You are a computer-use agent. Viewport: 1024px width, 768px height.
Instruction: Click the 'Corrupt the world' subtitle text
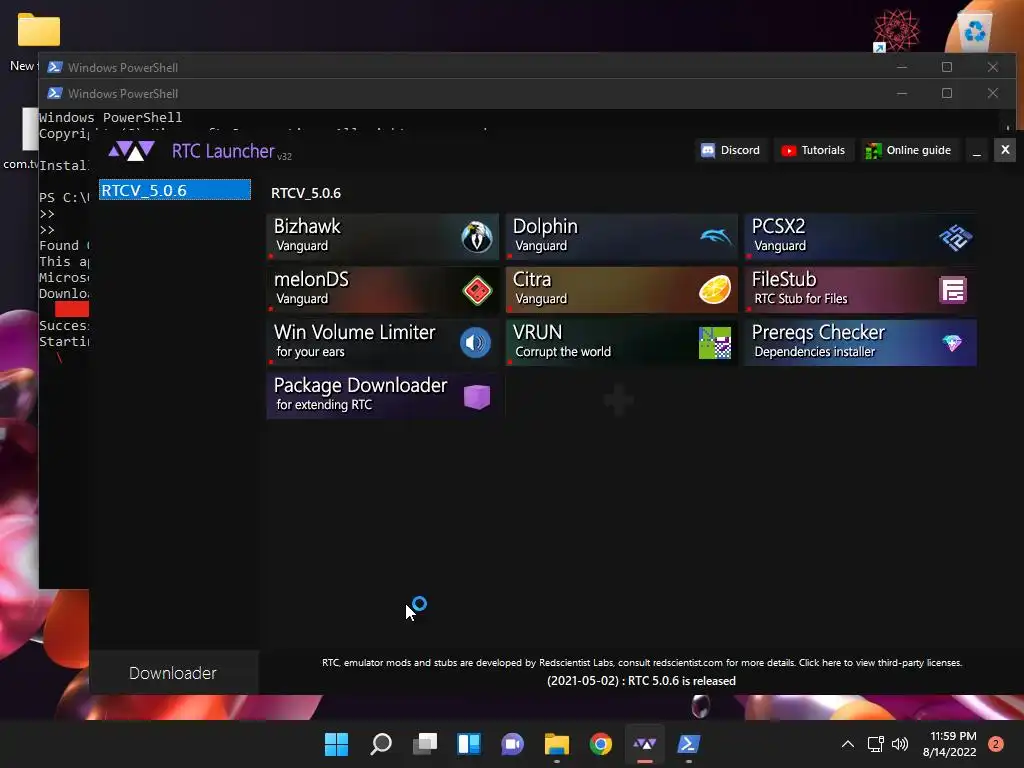(563, 351)
